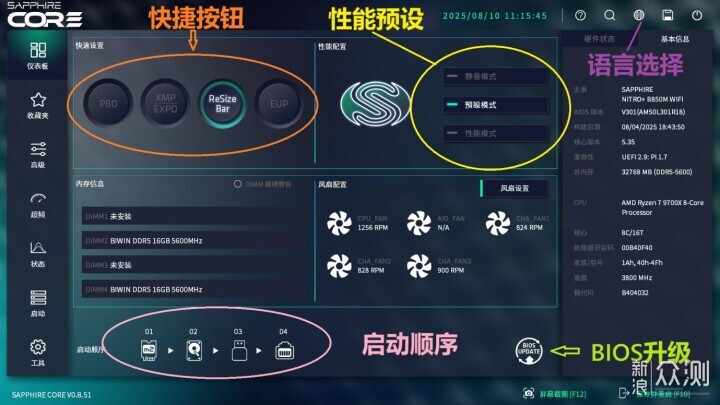The width and height of the screenshot is (720, 405).
Task: Toggle the EUP quick setting
Action: tap(279, 103)
